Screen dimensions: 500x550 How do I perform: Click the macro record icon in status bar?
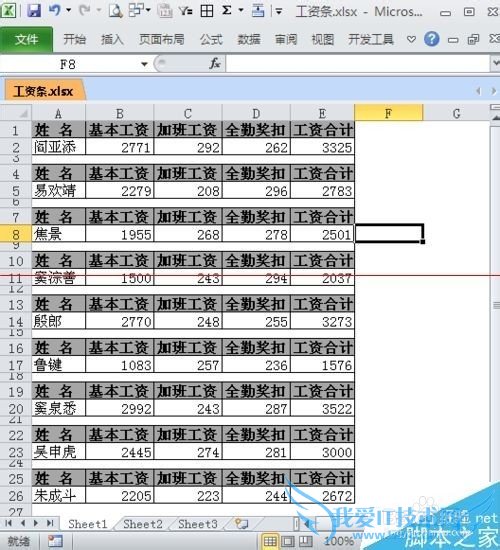click(55, 541)
